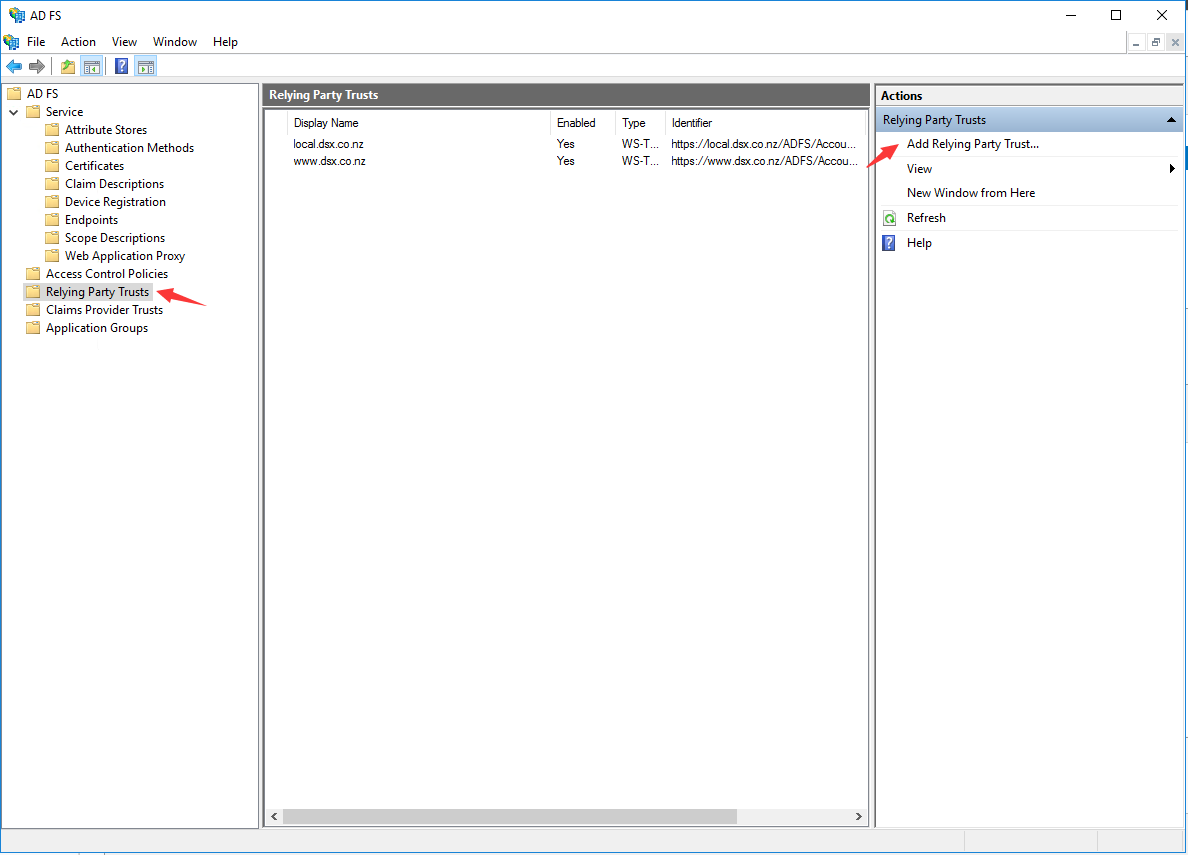Click the Refresh action label

(x=926, y=218)
